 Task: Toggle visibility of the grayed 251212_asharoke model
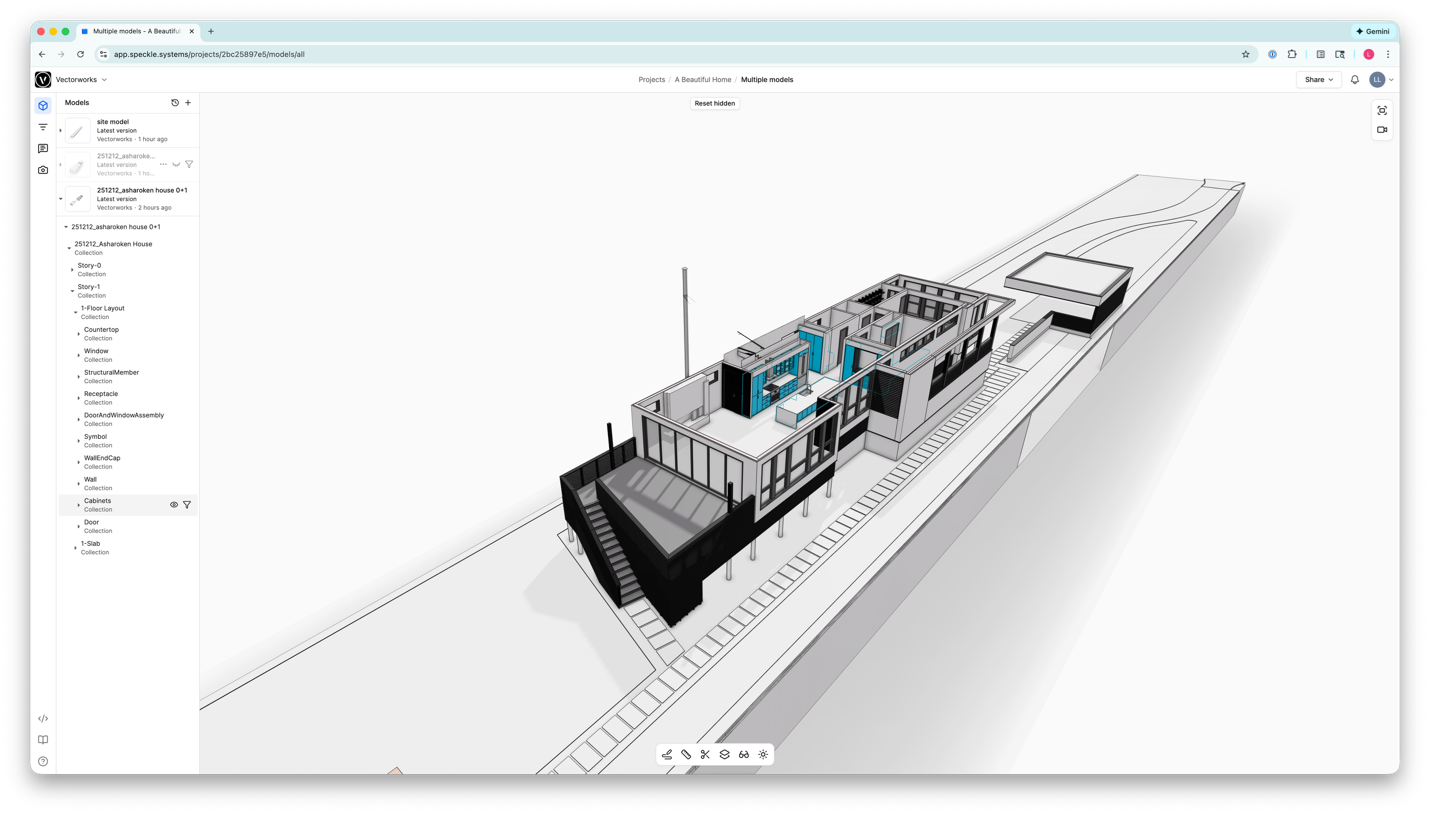176,164
